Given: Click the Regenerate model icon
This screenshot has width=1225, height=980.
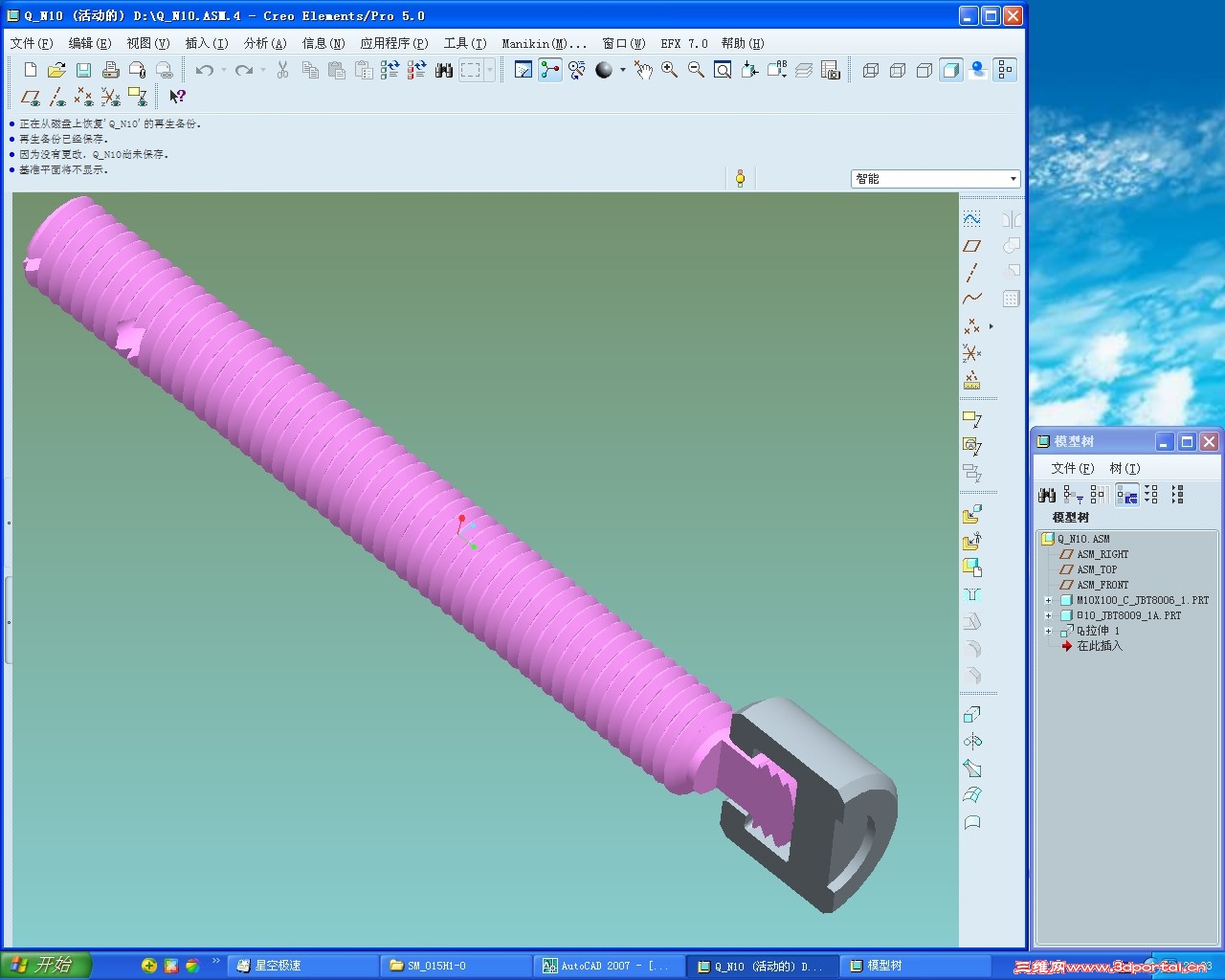Looking at the screenshot, I should [390, 70].
